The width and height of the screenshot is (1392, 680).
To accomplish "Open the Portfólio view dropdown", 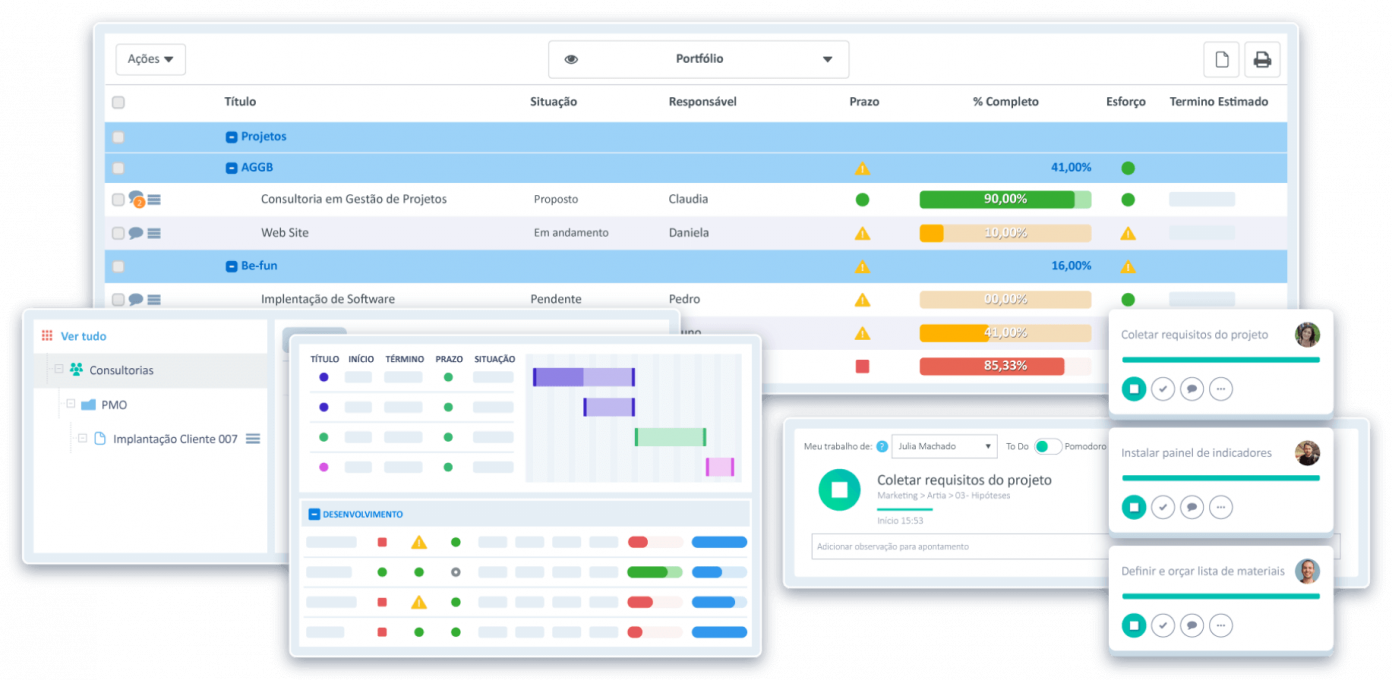I will (698, 59).
